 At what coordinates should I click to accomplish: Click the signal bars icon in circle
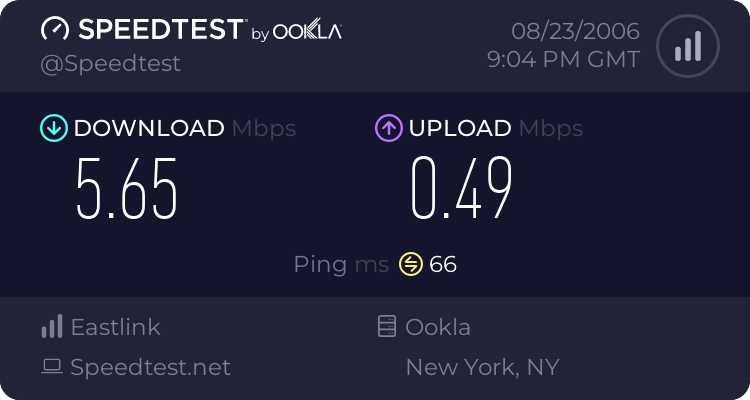pos(686,46)
